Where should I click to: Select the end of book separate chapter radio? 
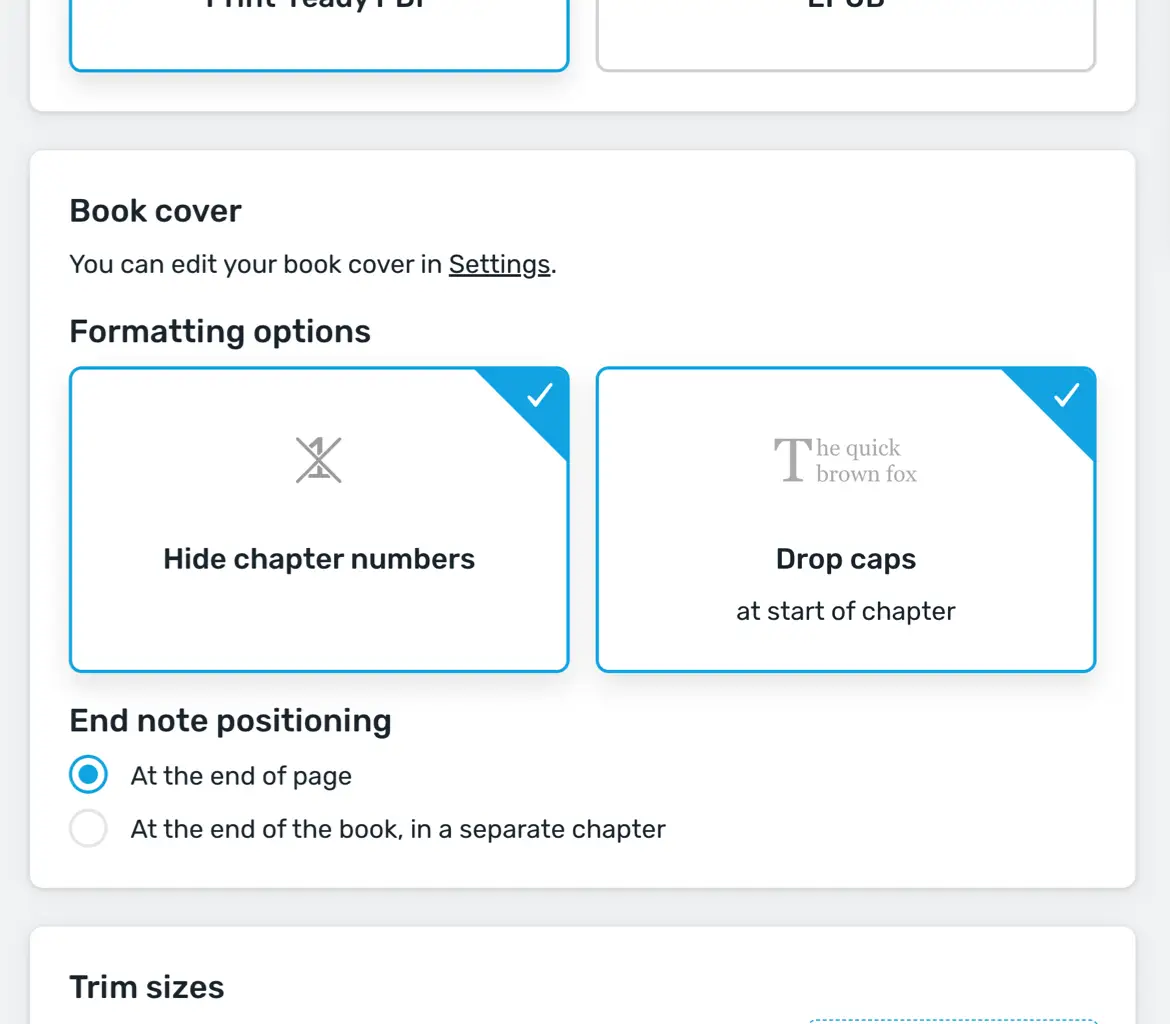[88, 829]
